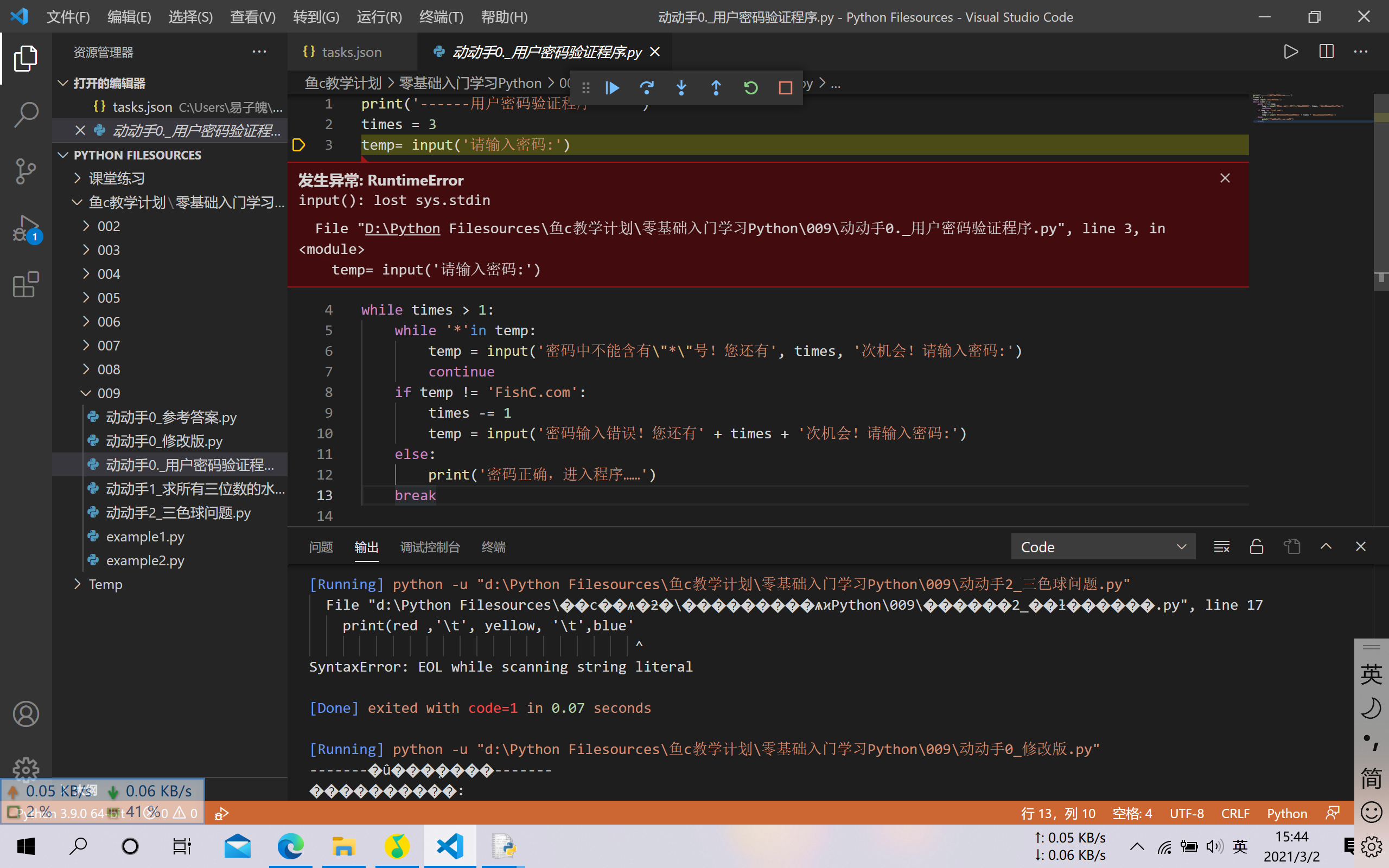Image resolution: width=1389 pixels, height=868 pixels.
Task: Open the Manage gear in activity bar
Action: [26, 769]
